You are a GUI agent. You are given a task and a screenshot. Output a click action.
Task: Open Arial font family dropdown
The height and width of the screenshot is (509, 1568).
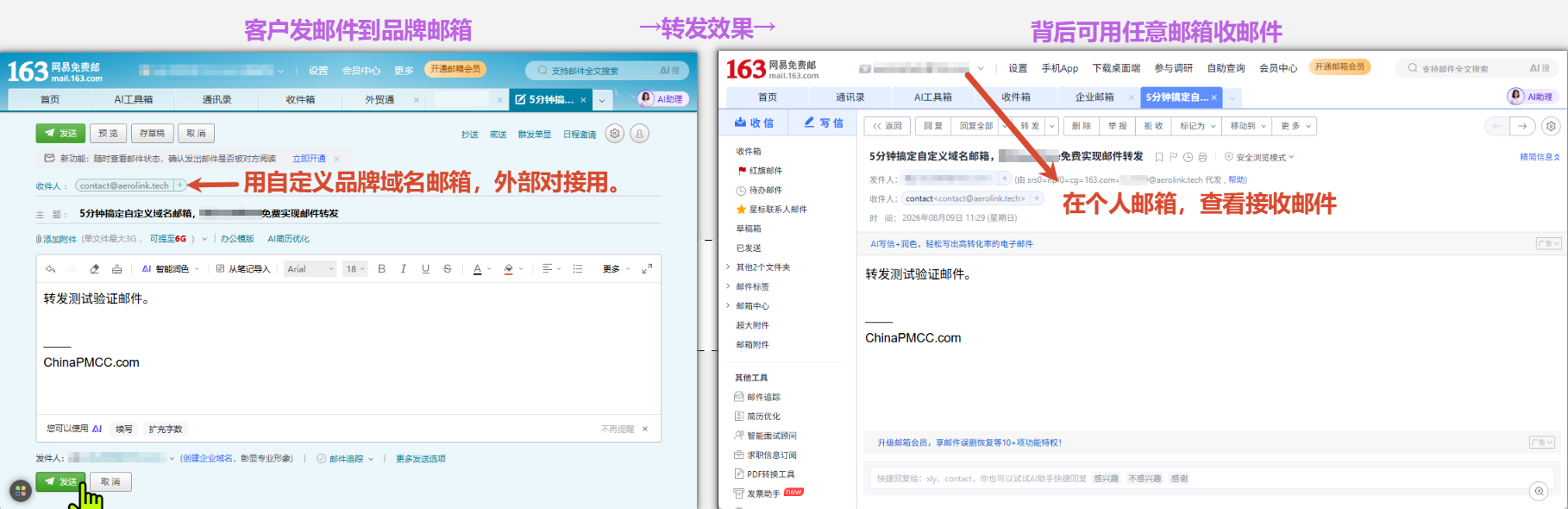310,269
